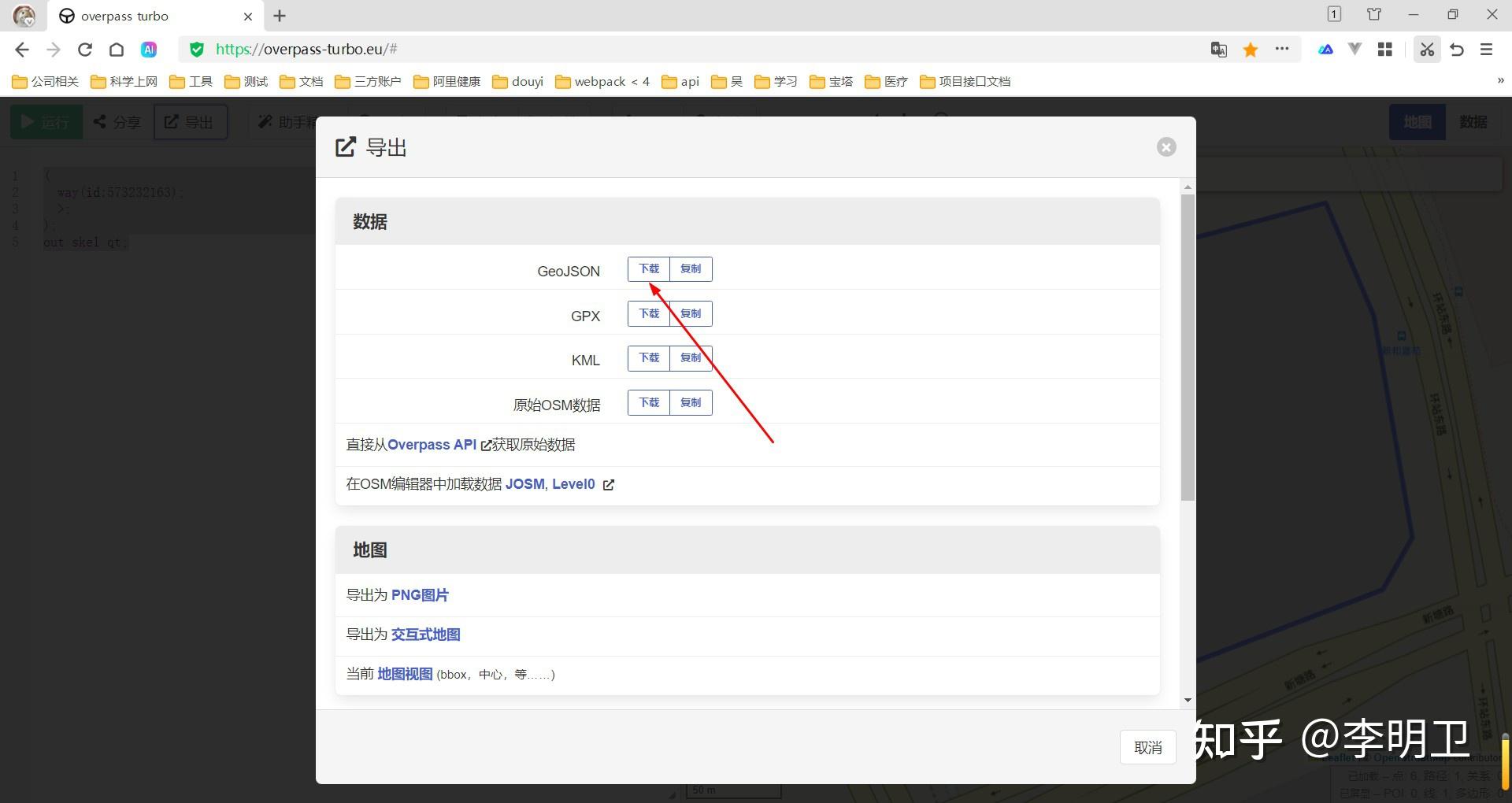Open the Overpass API link
The width and height of the screenshot is (1512, 803).
(x=432, y=445)
